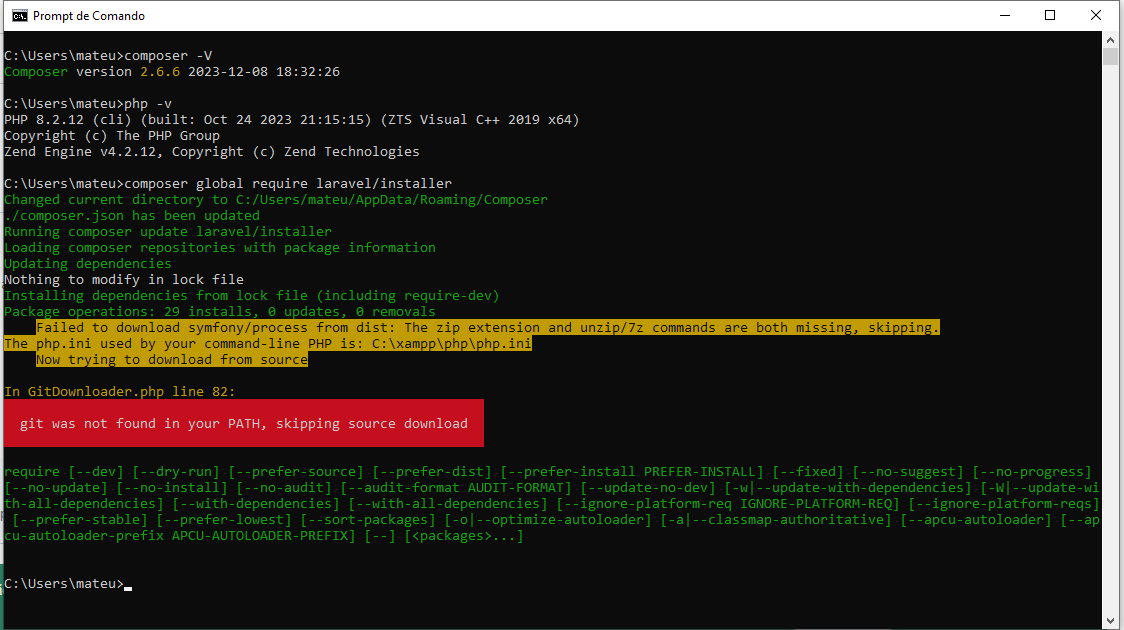This screenshot has height=630, width=1124.
Task: Click the "Copyright (c) The PHP Group" line
Action: pyautogui.click(x=112, y=135)
